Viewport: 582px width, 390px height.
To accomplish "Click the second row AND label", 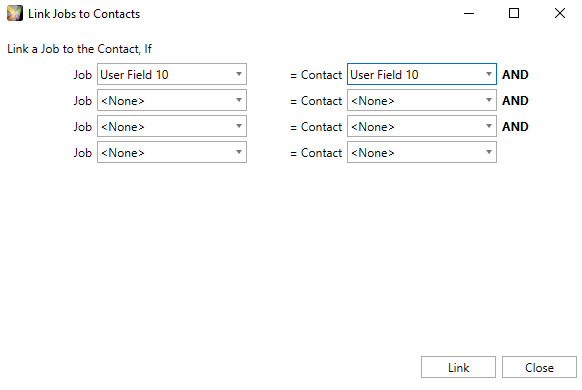I will point(515,101).
